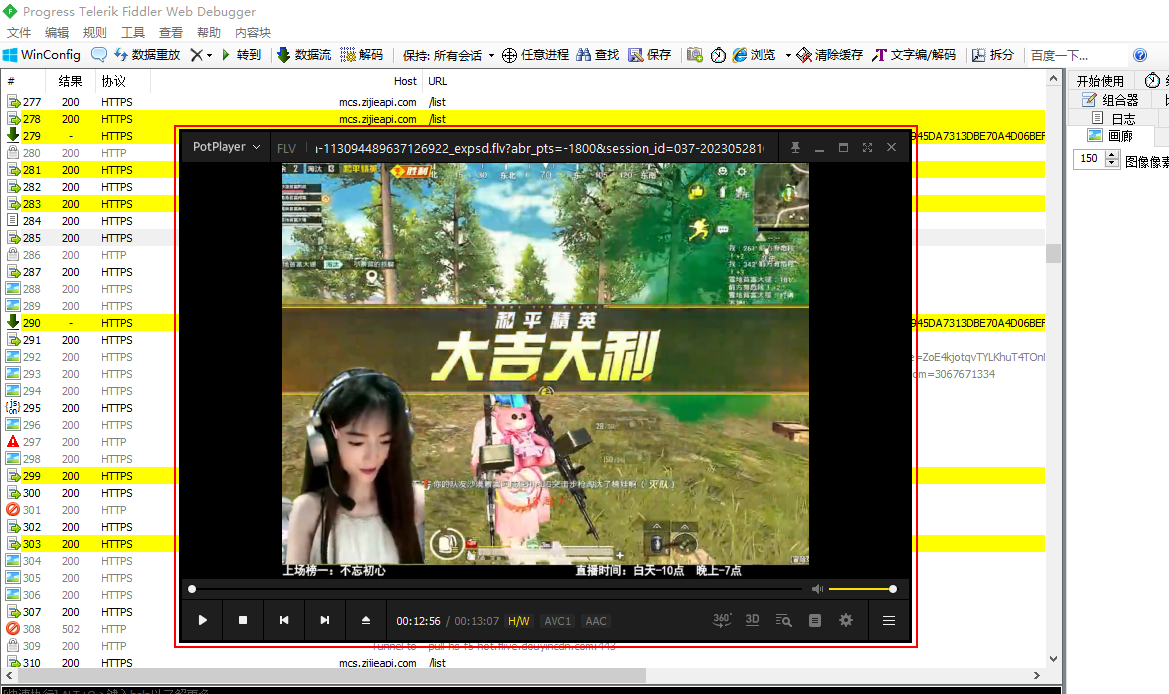Switch to the 日志 log tab

pyautogui.click(x=1114, y=119)
